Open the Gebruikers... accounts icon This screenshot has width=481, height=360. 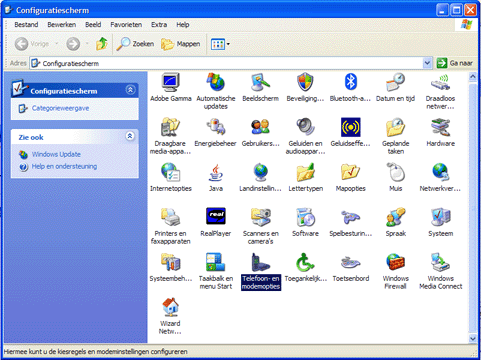[261, 127]
